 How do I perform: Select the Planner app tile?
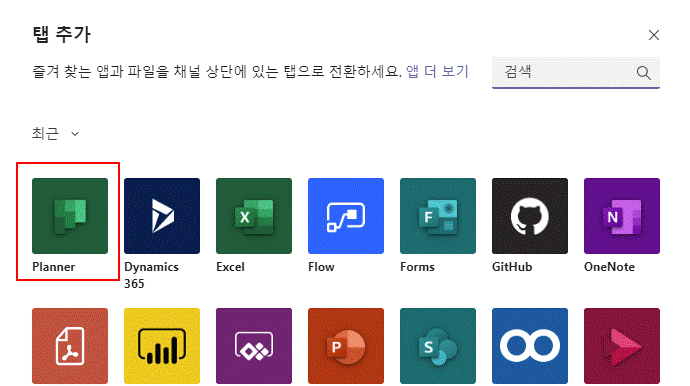[70, 216]
